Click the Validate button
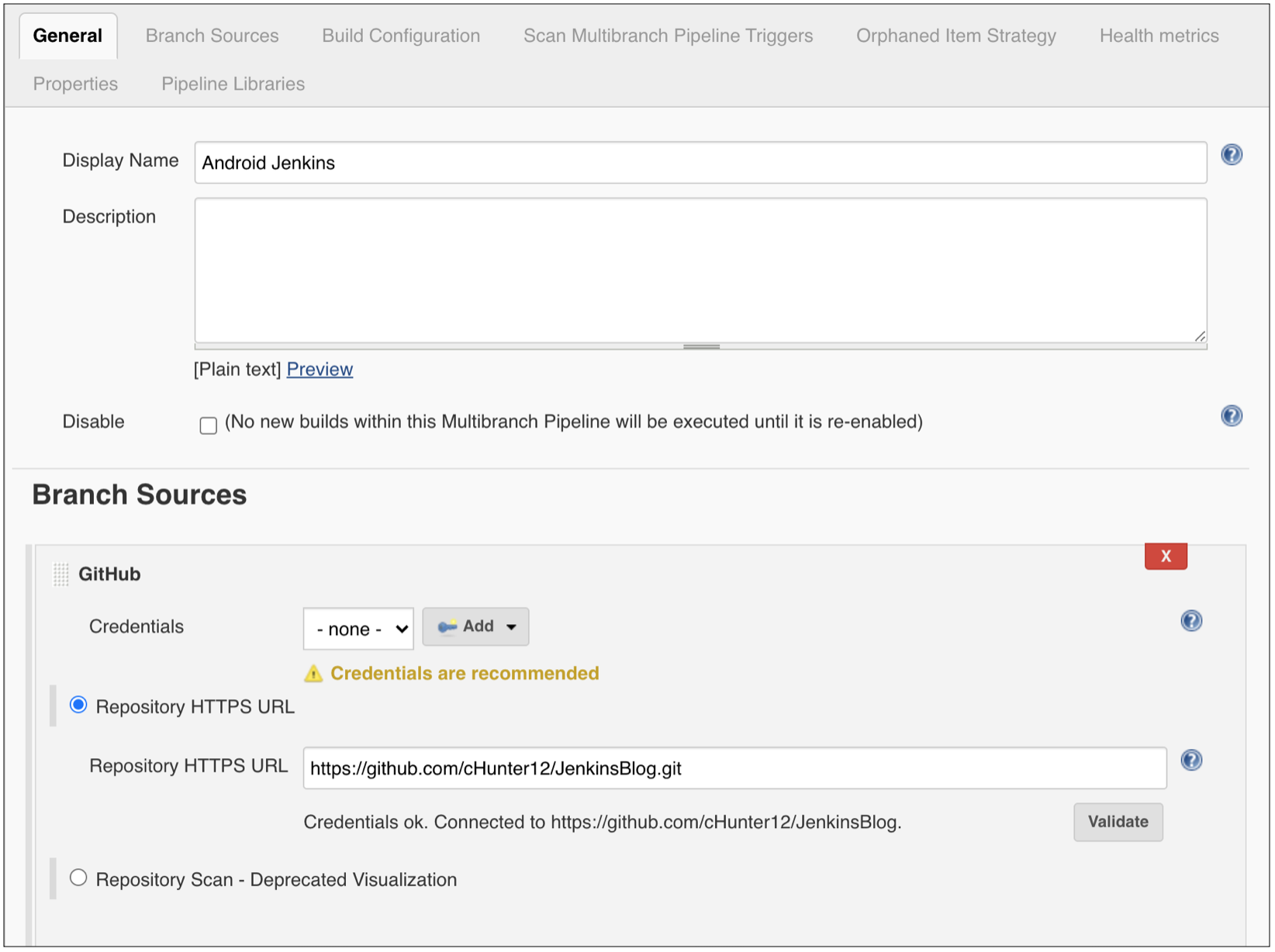1275x952 pixels. pyautogui.click(x=1117, y=822)
